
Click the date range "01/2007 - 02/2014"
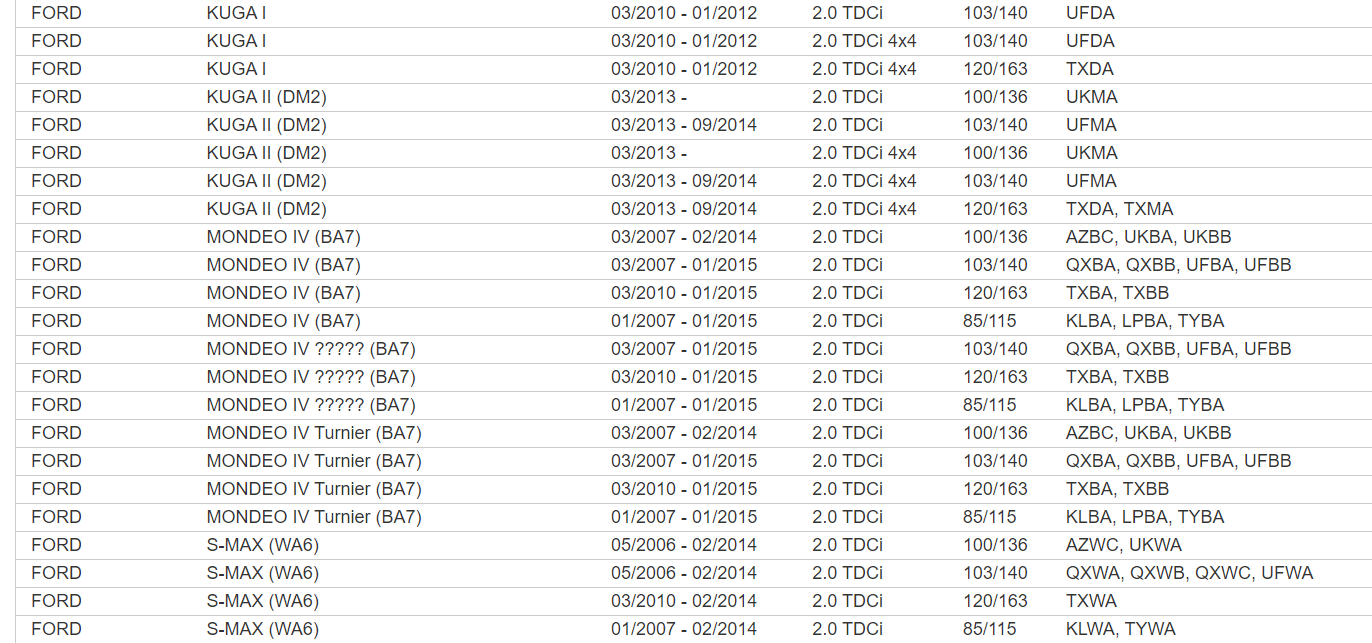point(684,629)
